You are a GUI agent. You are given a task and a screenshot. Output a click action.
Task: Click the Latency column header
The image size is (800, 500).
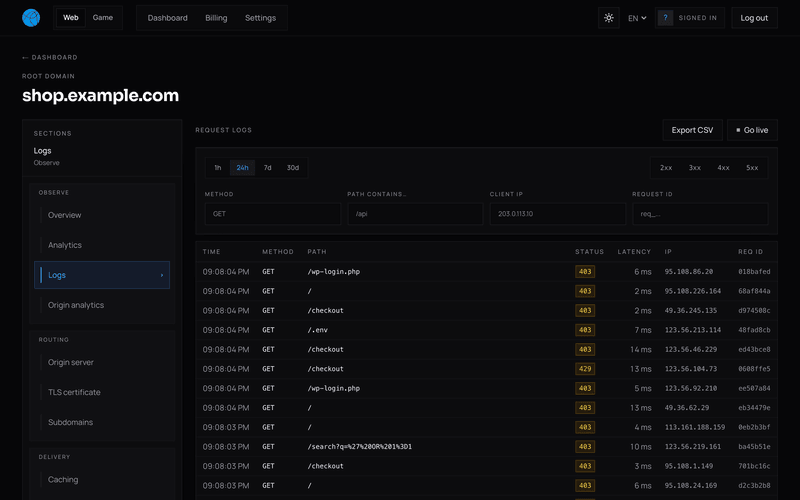634,252
